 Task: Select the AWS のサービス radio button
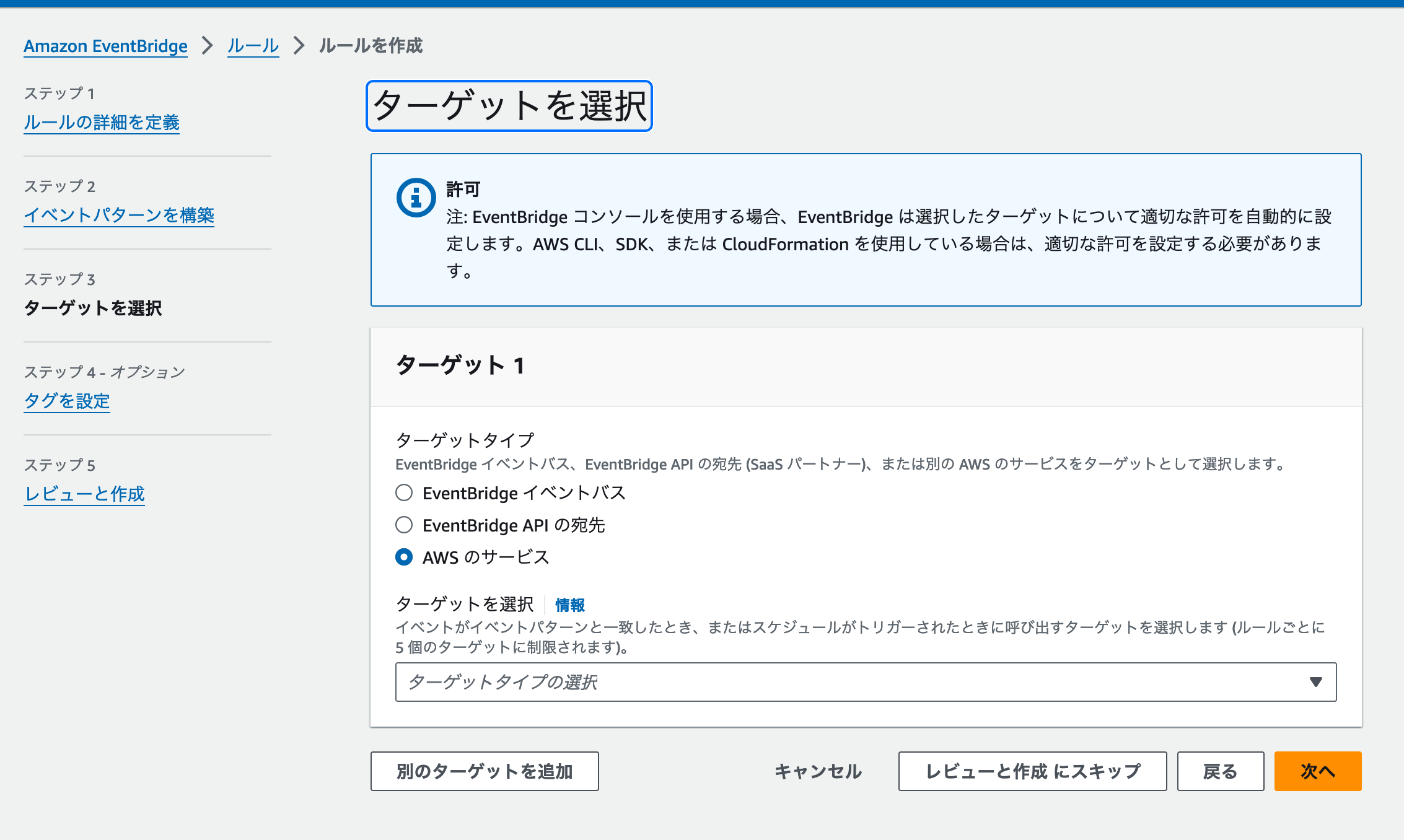[404, 557]
